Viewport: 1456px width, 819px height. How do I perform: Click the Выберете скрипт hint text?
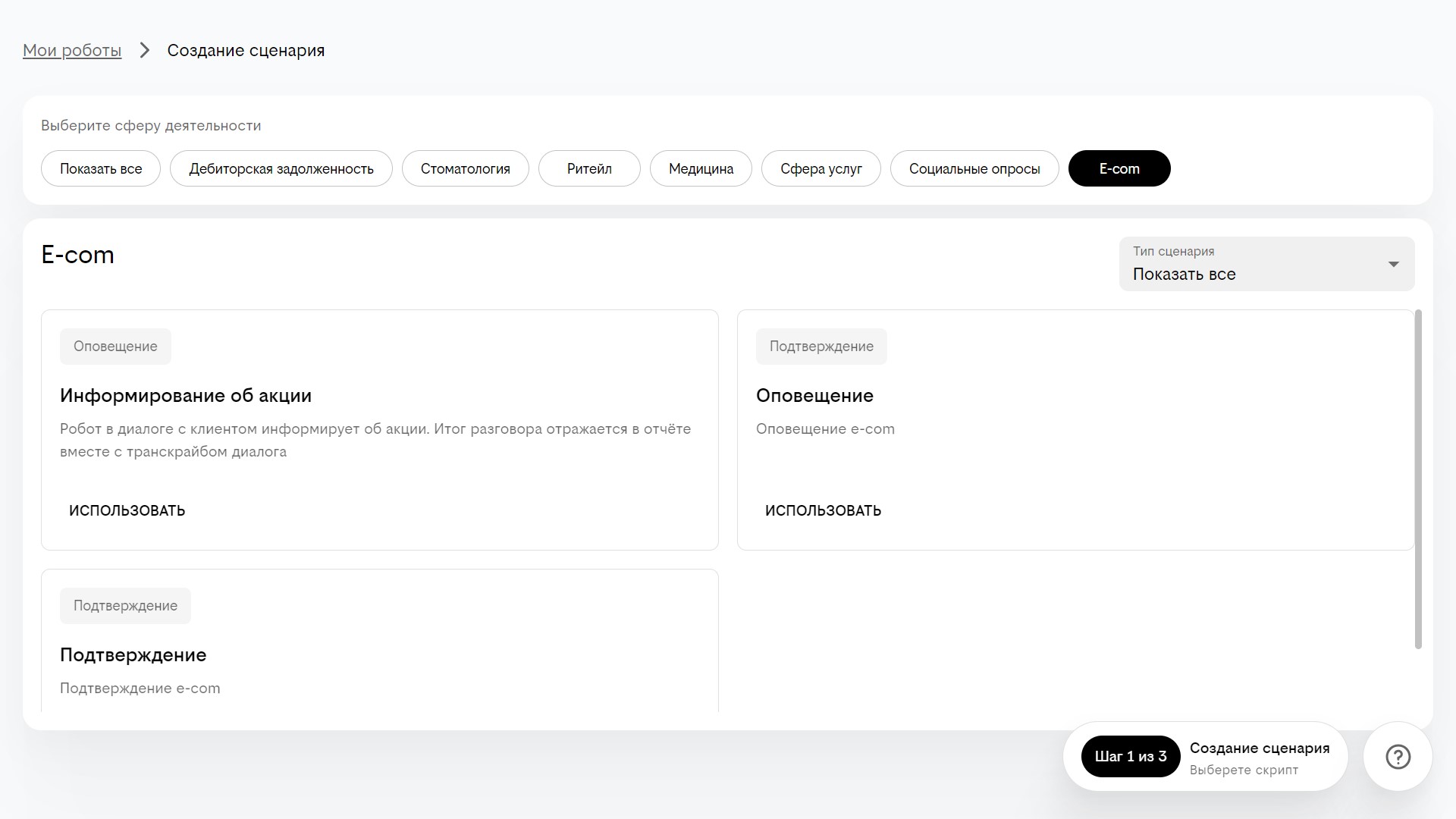tap(1244, 770)
